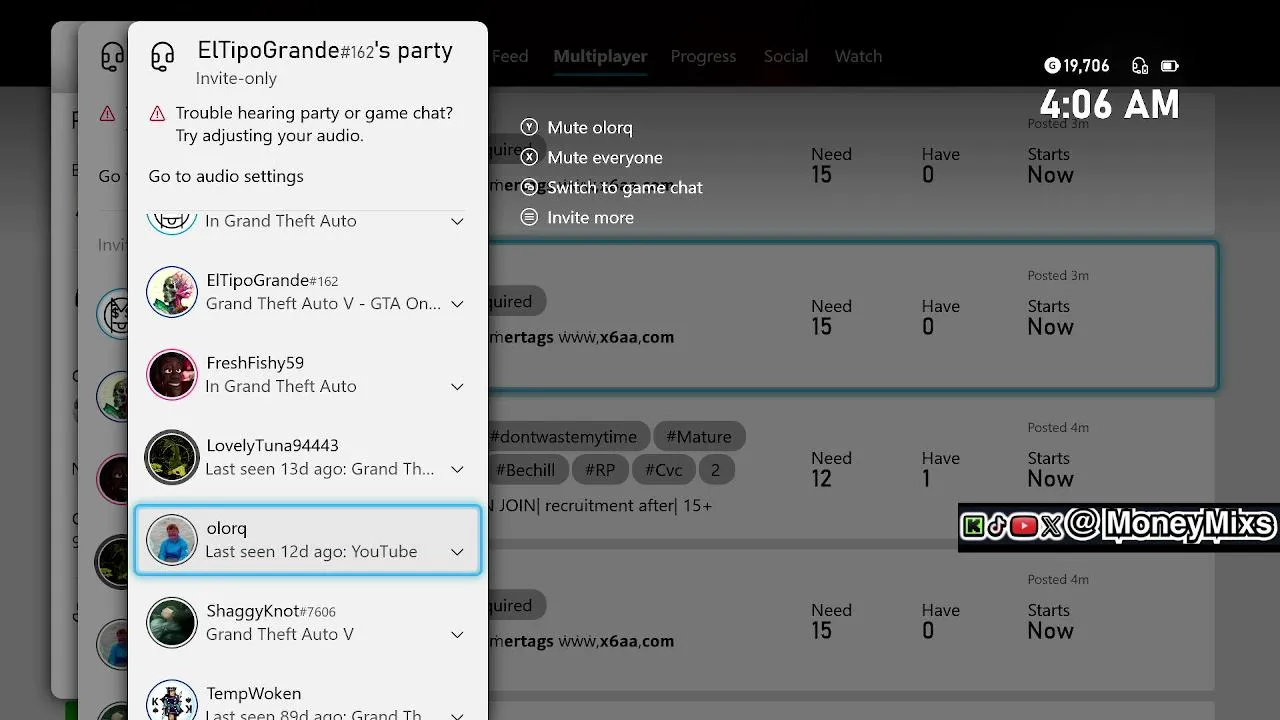Click the headset status icon near the battery
This screenshot has width=1280, height=720.
pos(1140,66)
